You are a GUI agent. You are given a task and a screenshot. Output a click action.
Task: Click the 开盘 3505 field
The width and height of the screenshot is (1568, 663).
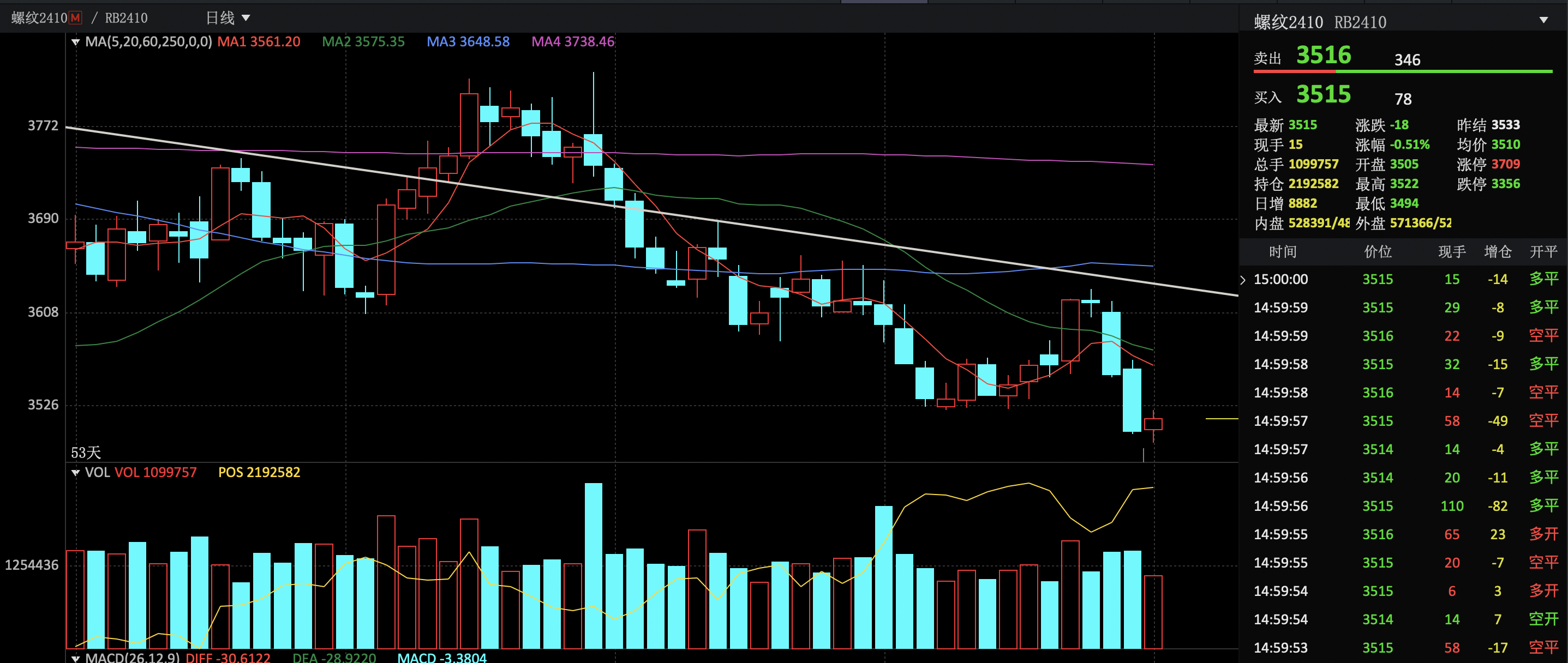[x=1387, y=164]
